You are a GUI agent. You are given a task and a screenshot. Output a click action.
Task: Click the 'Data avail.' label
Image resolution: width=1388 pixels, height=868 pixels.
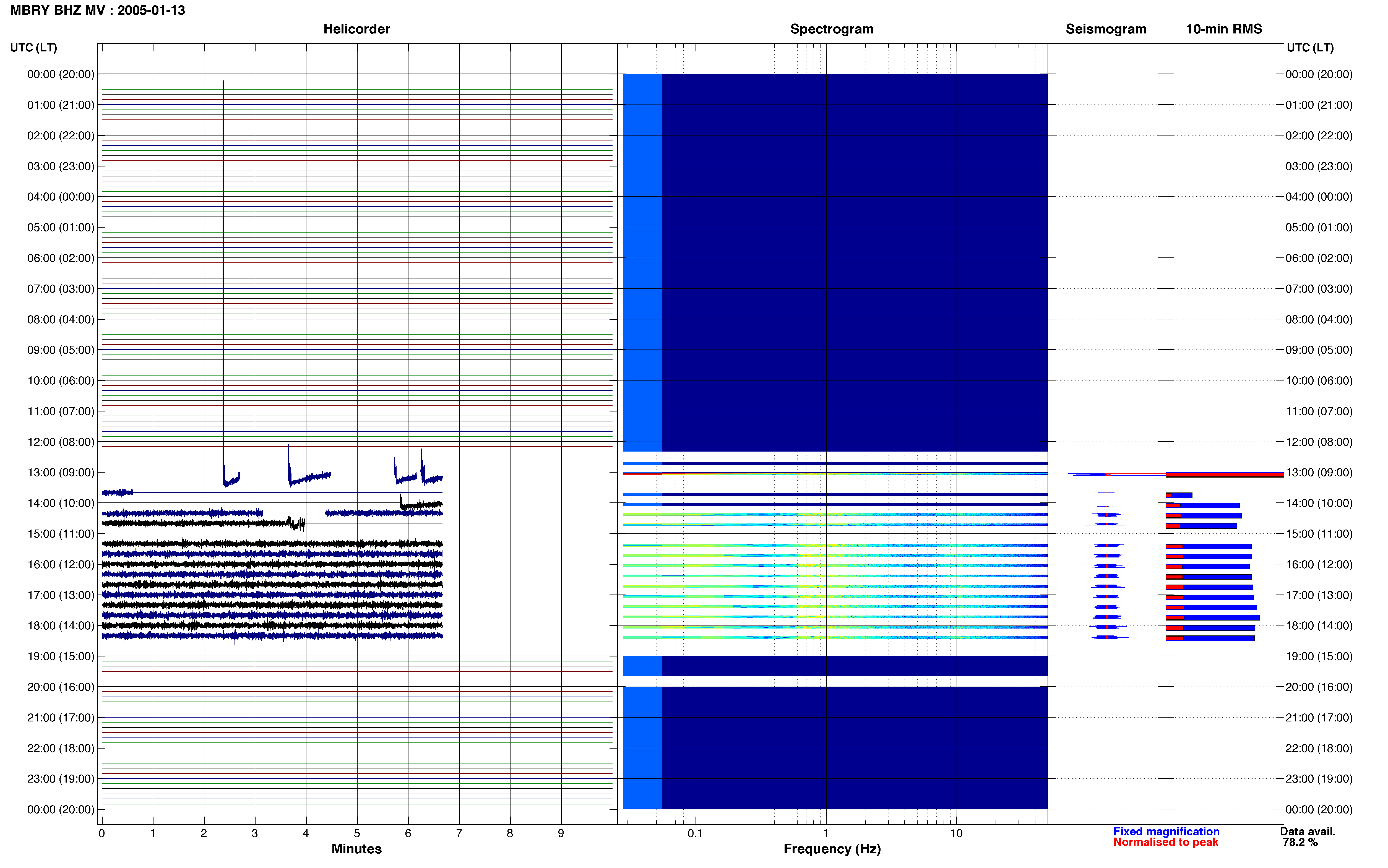(1308, 831)
